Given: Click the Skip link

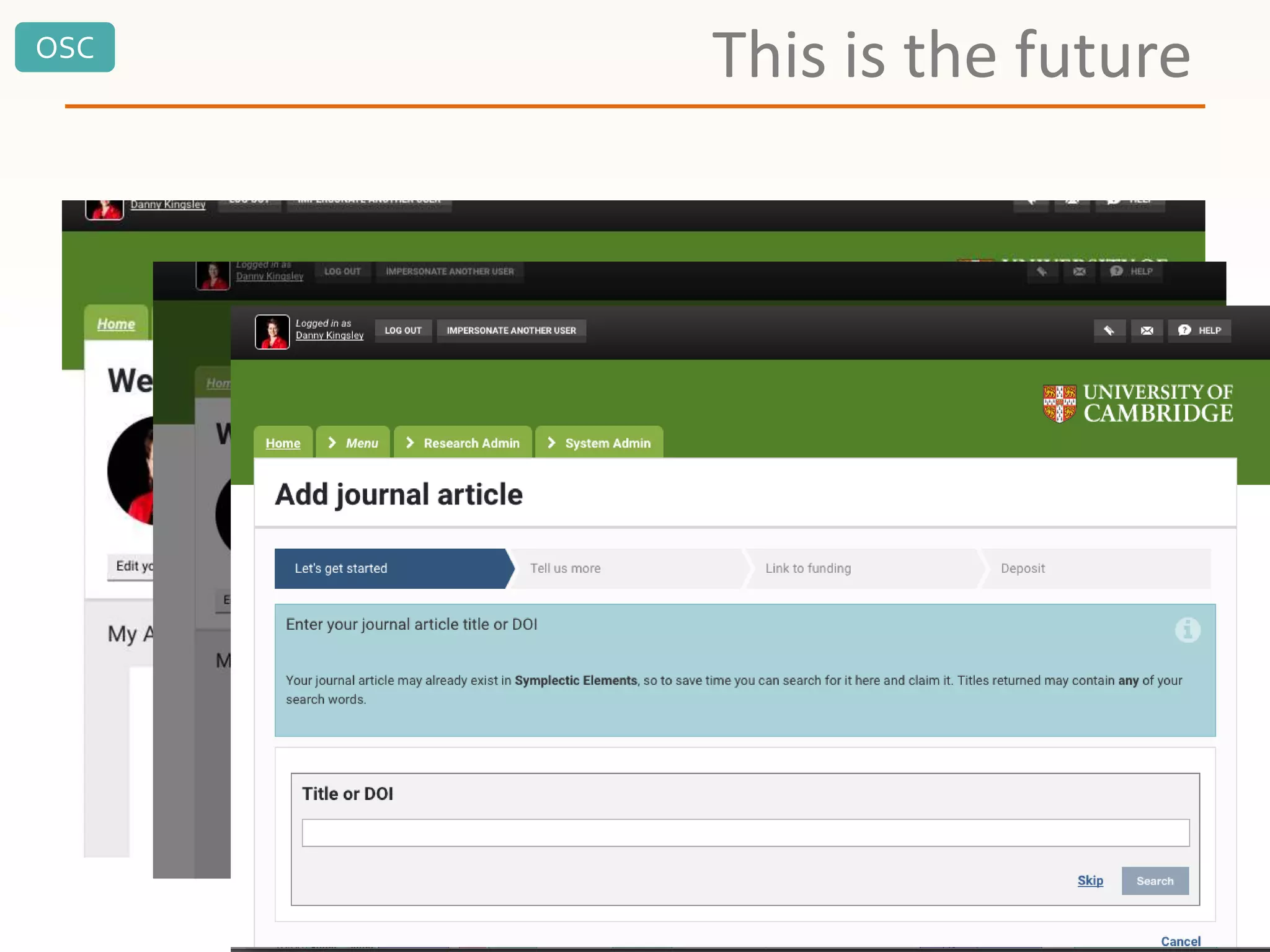Looking at the screenshot, I should (1090, 881).
